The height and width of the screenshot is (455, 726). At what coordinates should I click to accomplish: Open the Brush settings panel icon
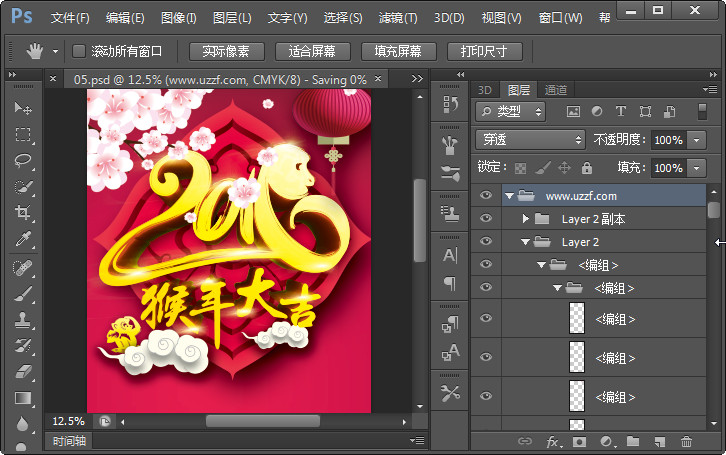(x=450, y=173)
